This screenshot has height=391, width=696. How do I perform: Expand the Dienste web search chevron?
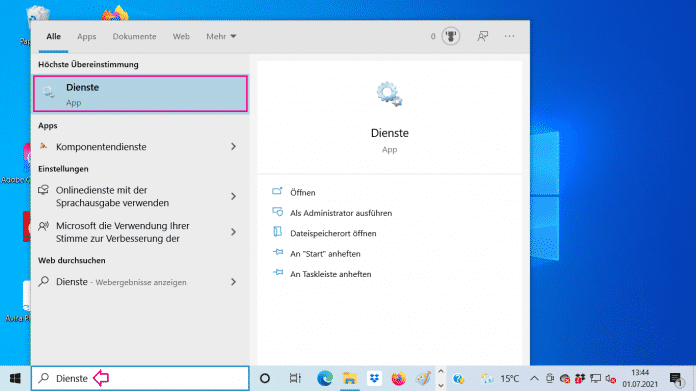pyautogui.click(x=233, y=282)
